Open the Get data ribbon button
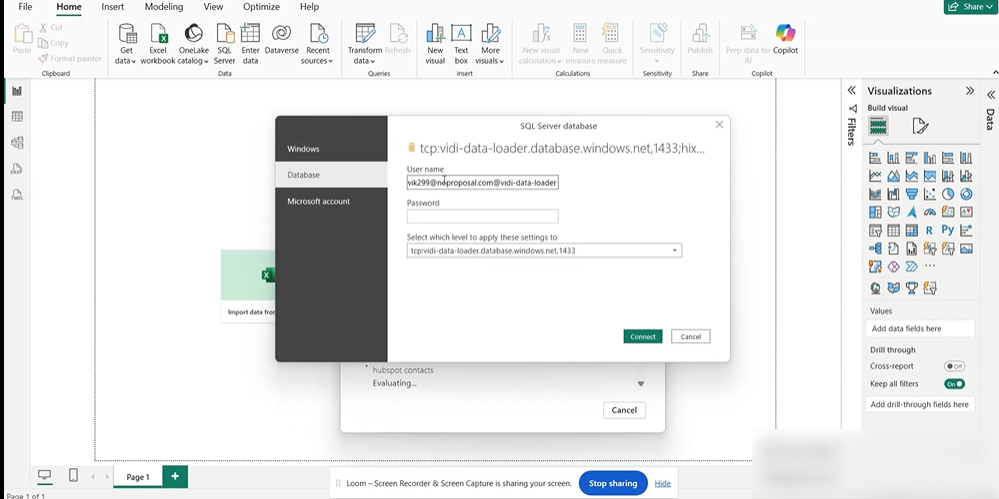Image resolution: width=999 pixels, height=499 pixels. (127, 44)
